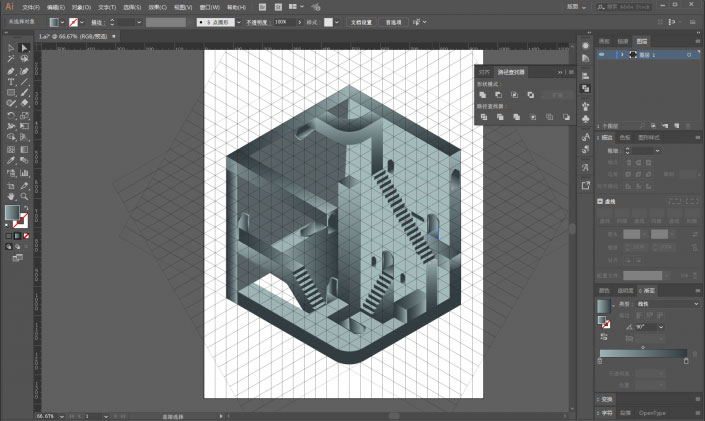The width and height of the screenshot is (705, 421).
Task: Select the Paintbrush tool
Action: (24, 93)
